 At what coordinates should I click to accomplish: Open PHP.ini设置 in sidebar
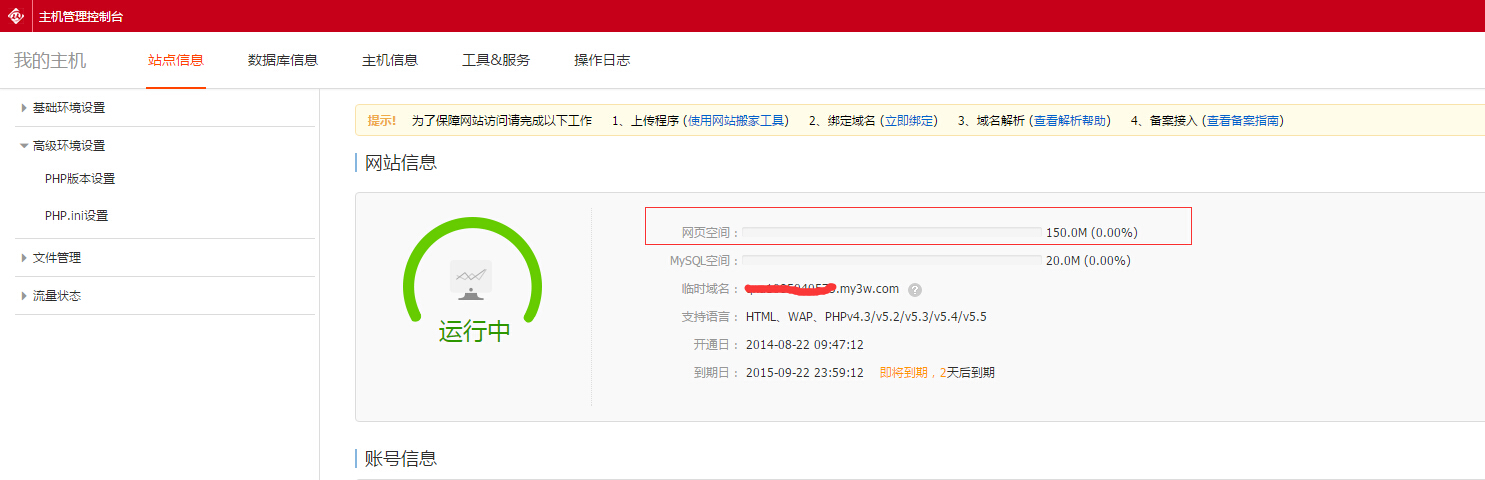point(76,216)
